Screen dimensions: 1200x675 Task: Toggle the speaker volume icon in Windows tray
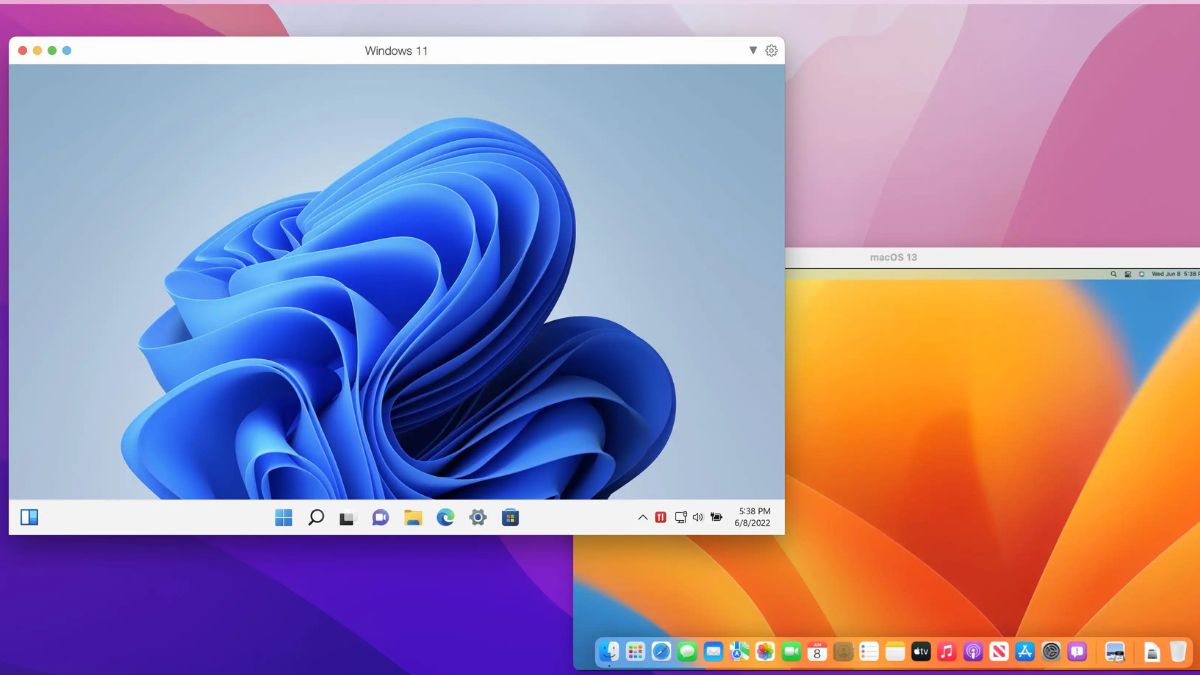click(698, 517)
